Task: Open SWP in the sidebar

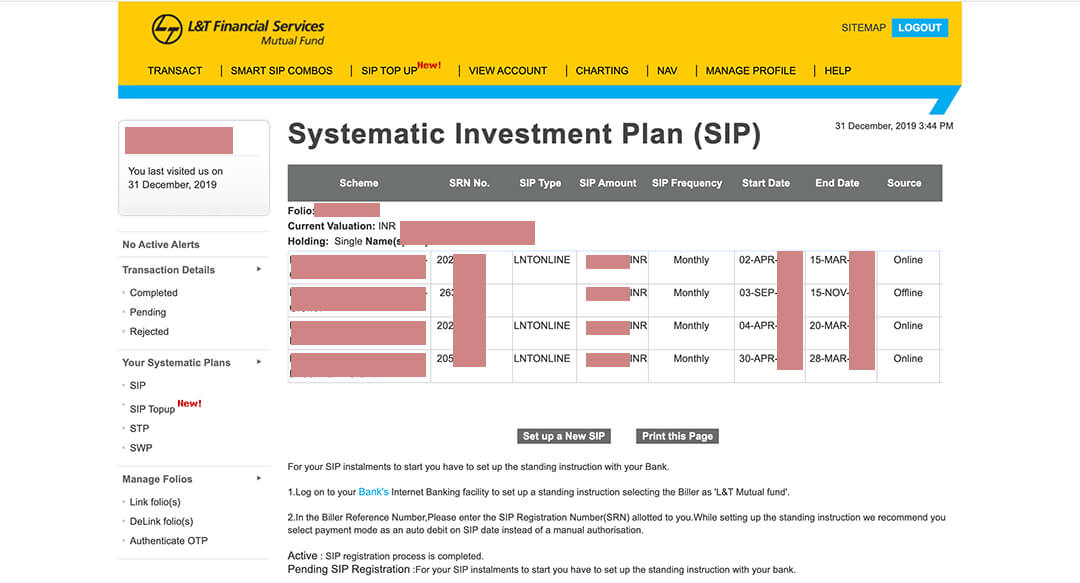Action: click(x=141, y=448)
